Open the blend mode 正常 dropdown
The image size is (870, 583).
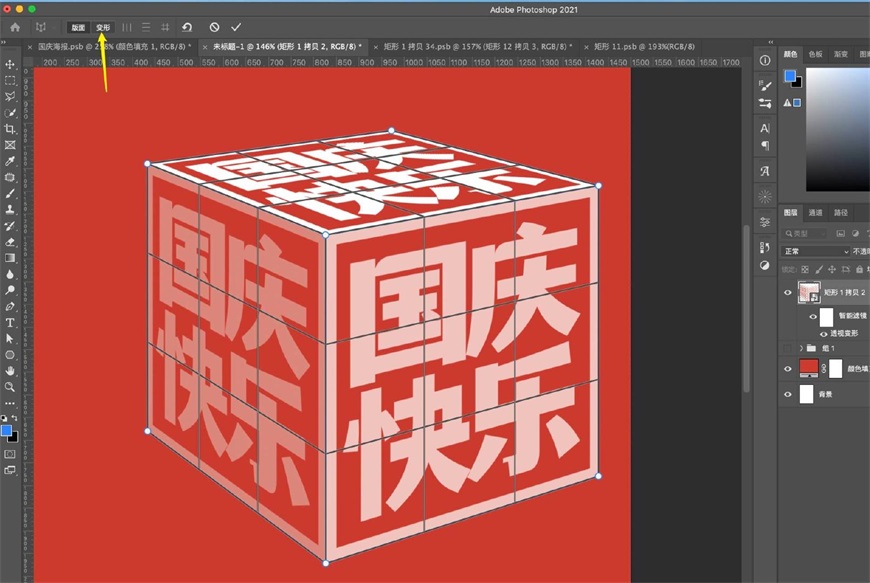click(x=815, y=251)
